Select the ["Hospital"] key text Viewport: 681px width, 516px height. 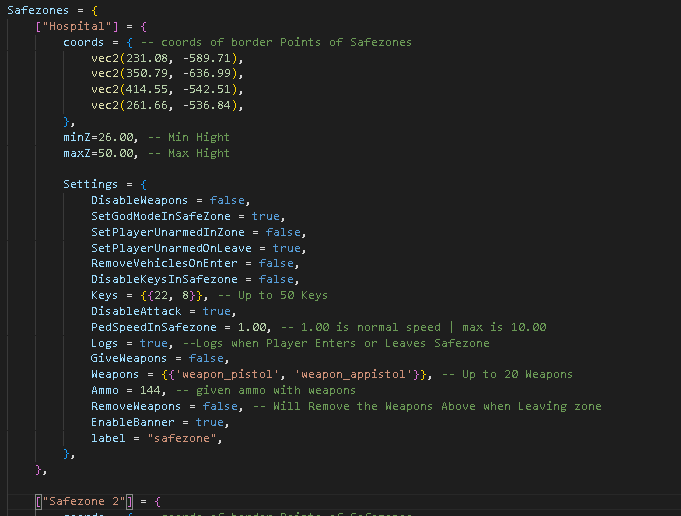click(77, 26)
